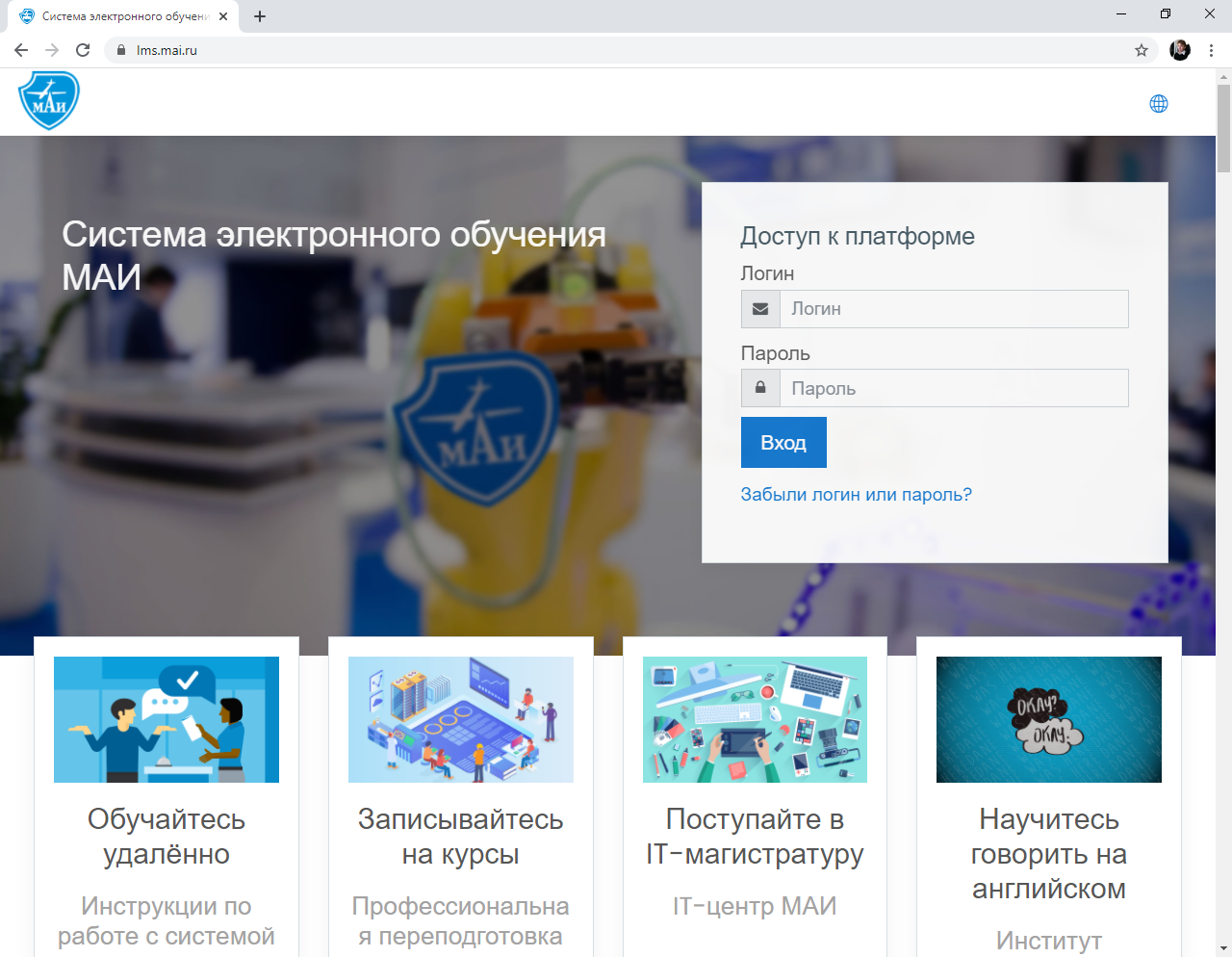
Task: Click the Инструкции по работе с системой text
Action: tap(167, 921)
